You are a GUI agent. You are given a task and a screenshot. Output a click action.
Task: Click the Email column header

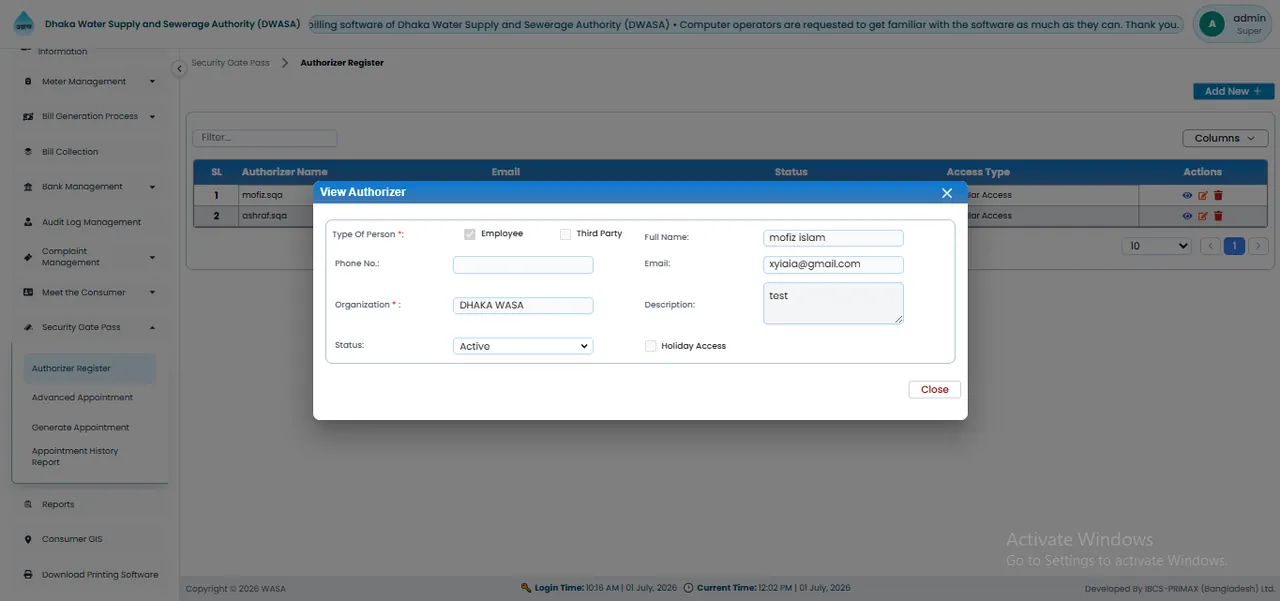tap(506, 172)
